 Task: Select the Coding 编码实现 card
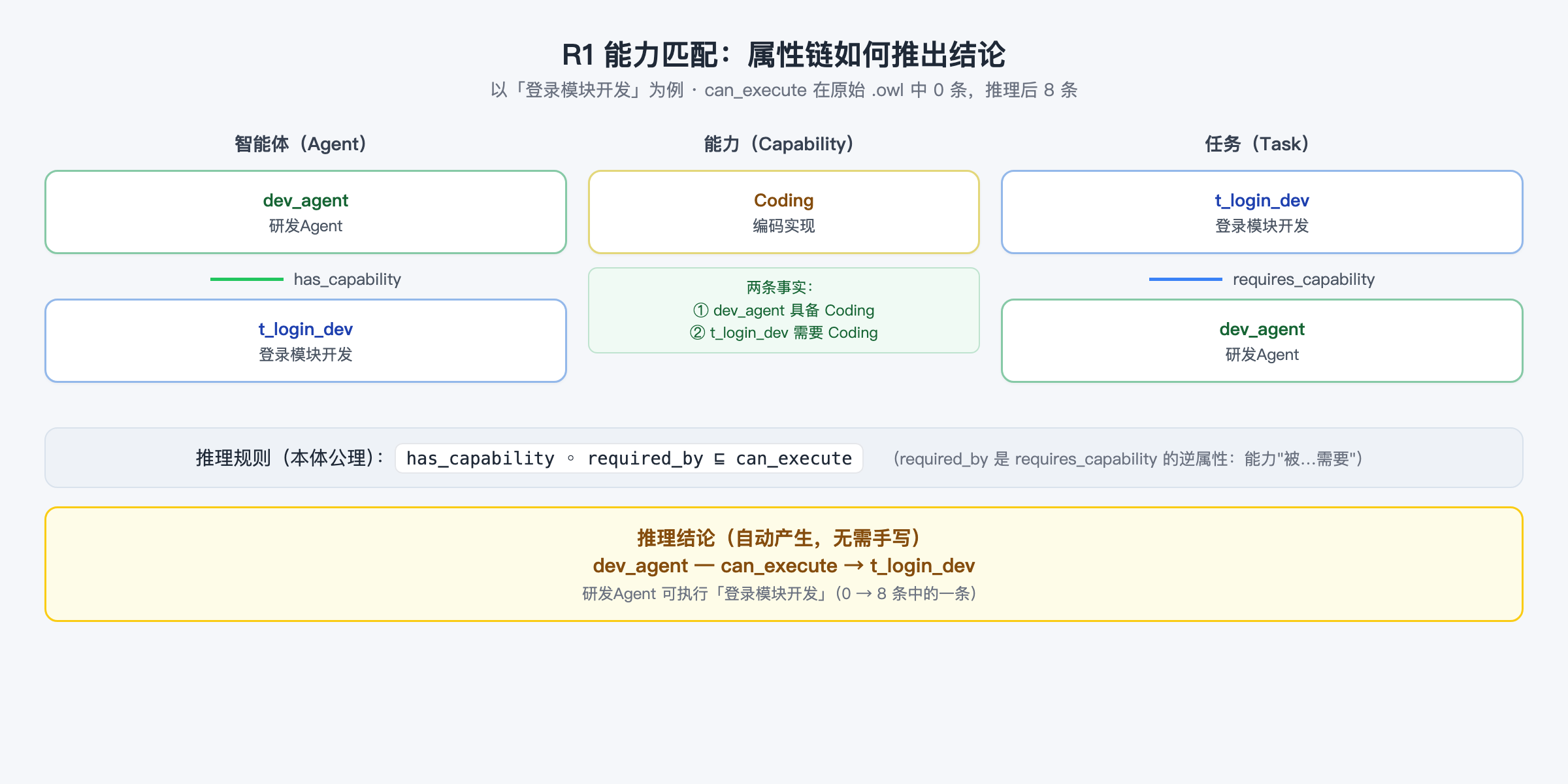pos(783,212)
